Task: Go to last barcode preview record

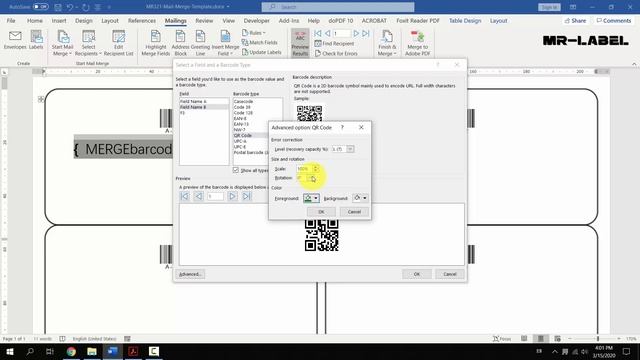Action: (x=247, y=196)
